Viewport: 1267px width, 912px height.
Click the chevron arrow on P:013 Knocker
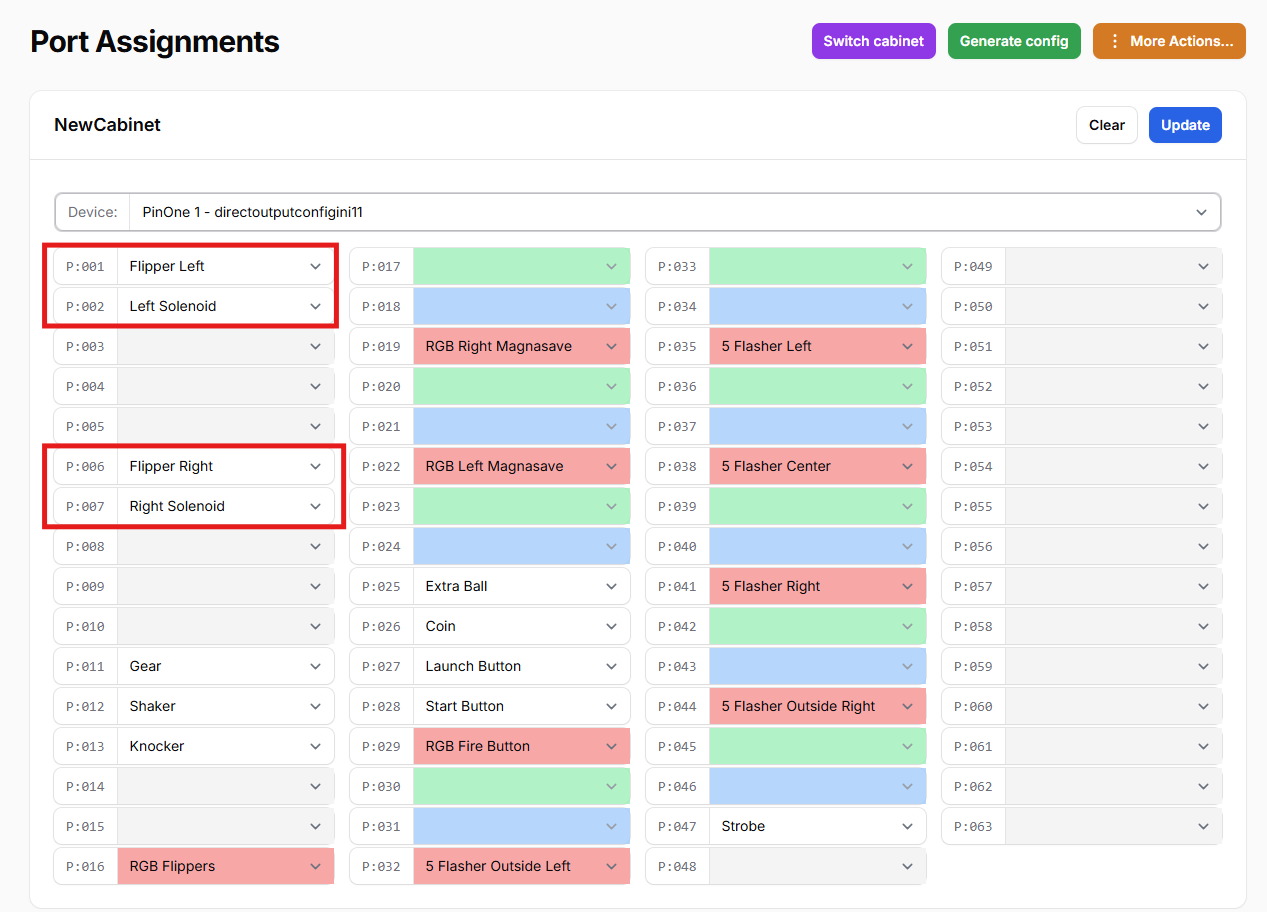click(316, 746)
